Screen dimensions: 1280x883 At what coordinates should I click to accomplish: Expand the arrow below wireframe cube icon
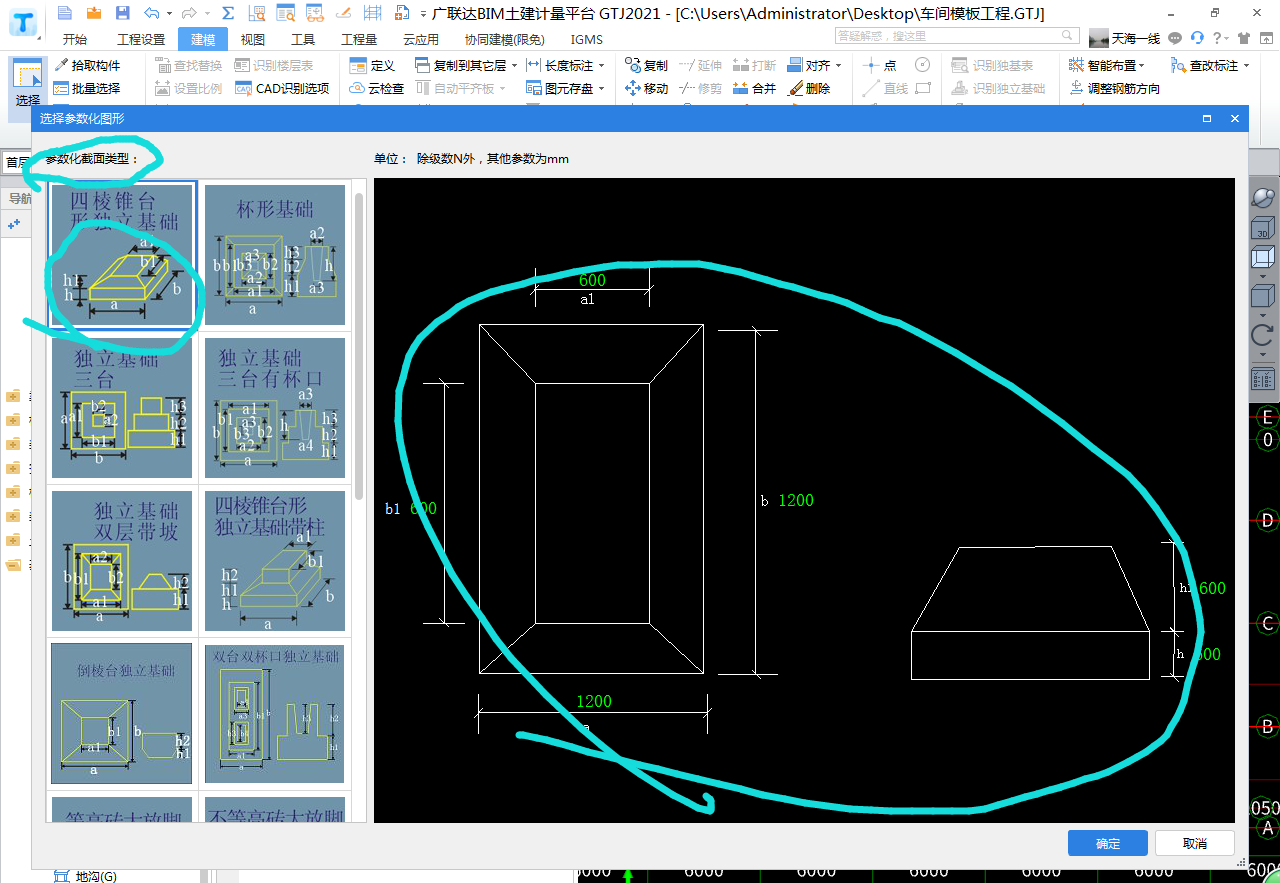pos(1262,275)
